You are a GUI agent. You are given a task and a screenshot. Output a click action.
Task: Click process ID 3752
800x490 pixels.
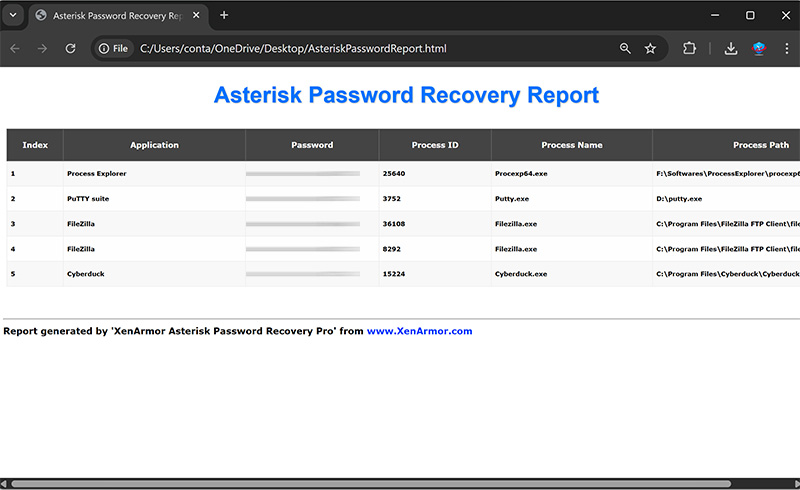click(392, 199)
